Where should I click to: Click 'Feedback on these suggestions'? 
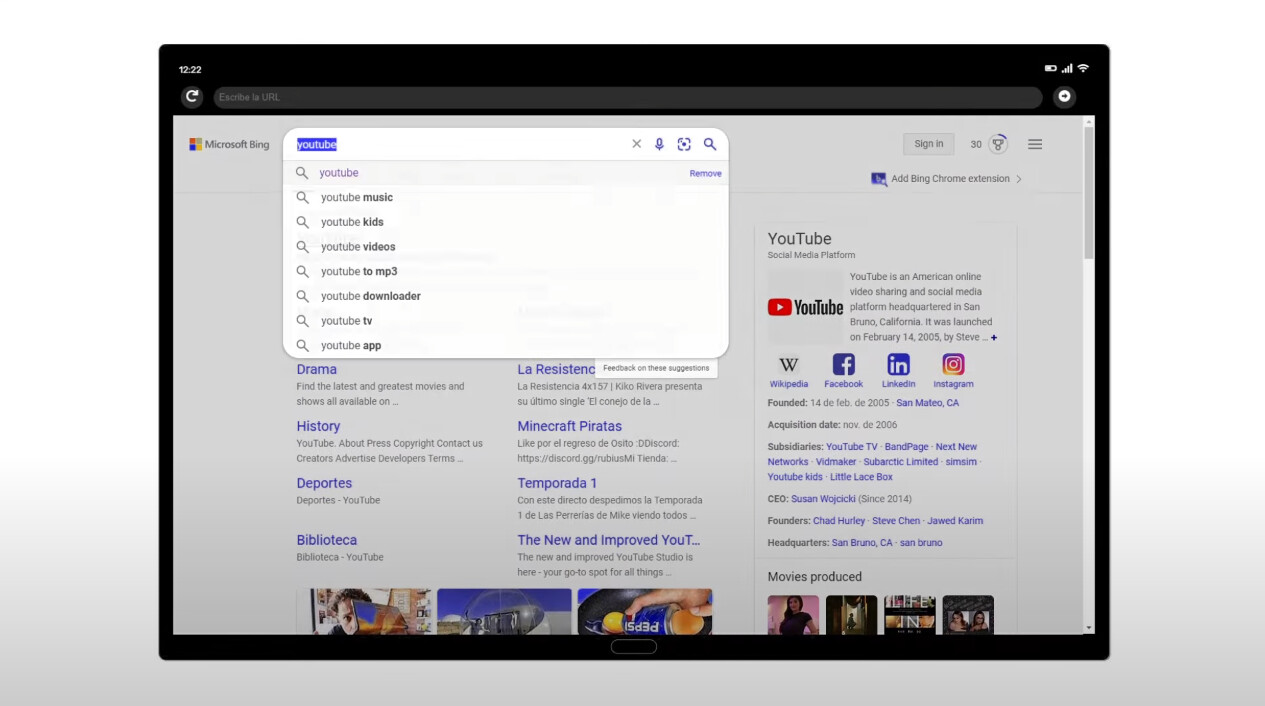click(x=656, y=368)
